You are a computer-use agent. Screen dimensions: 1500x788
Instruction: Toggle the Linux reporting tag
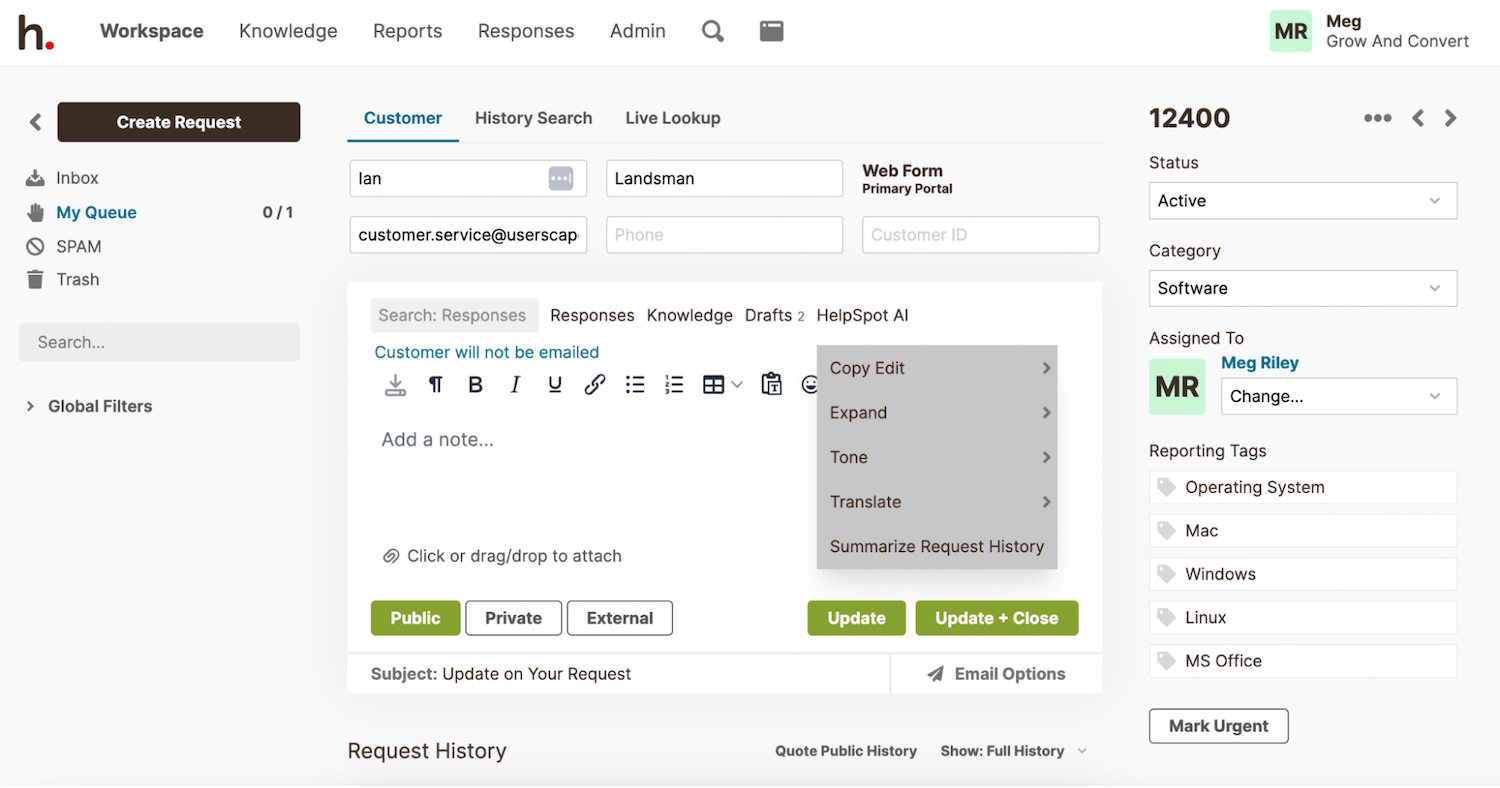[1303, 618]
